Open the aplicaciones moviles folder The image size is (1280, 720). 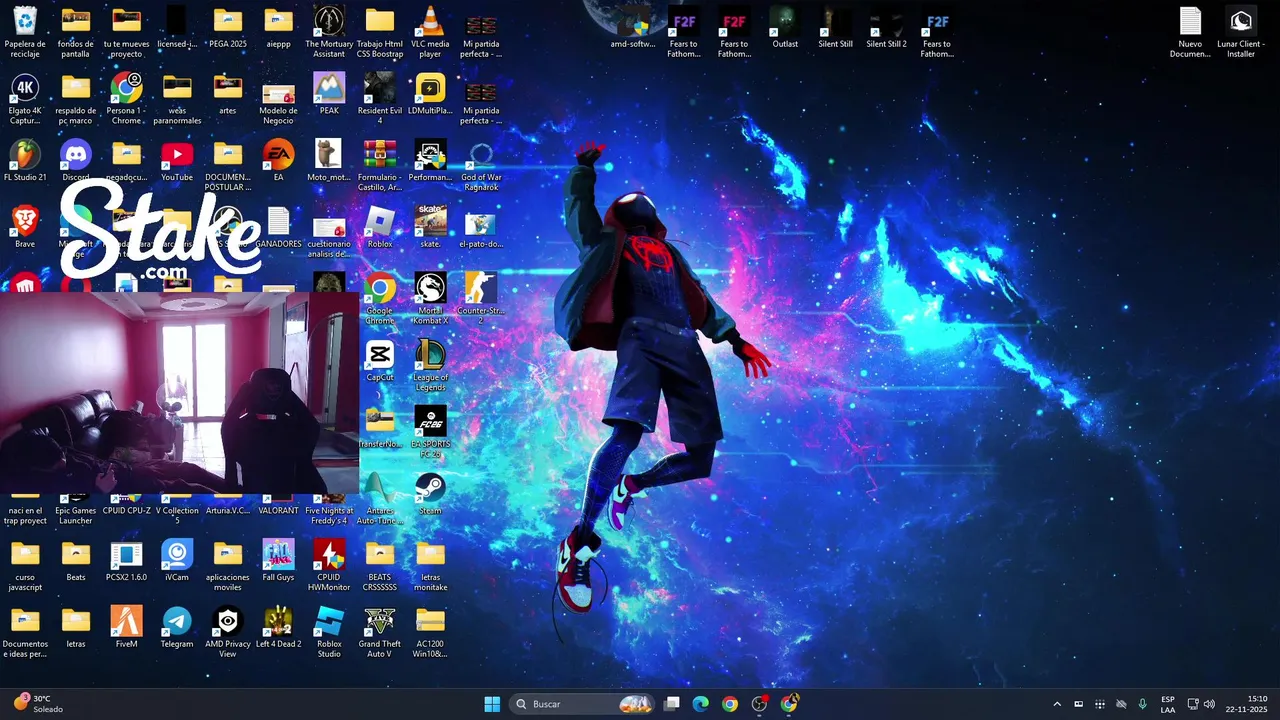coord(228,565)
